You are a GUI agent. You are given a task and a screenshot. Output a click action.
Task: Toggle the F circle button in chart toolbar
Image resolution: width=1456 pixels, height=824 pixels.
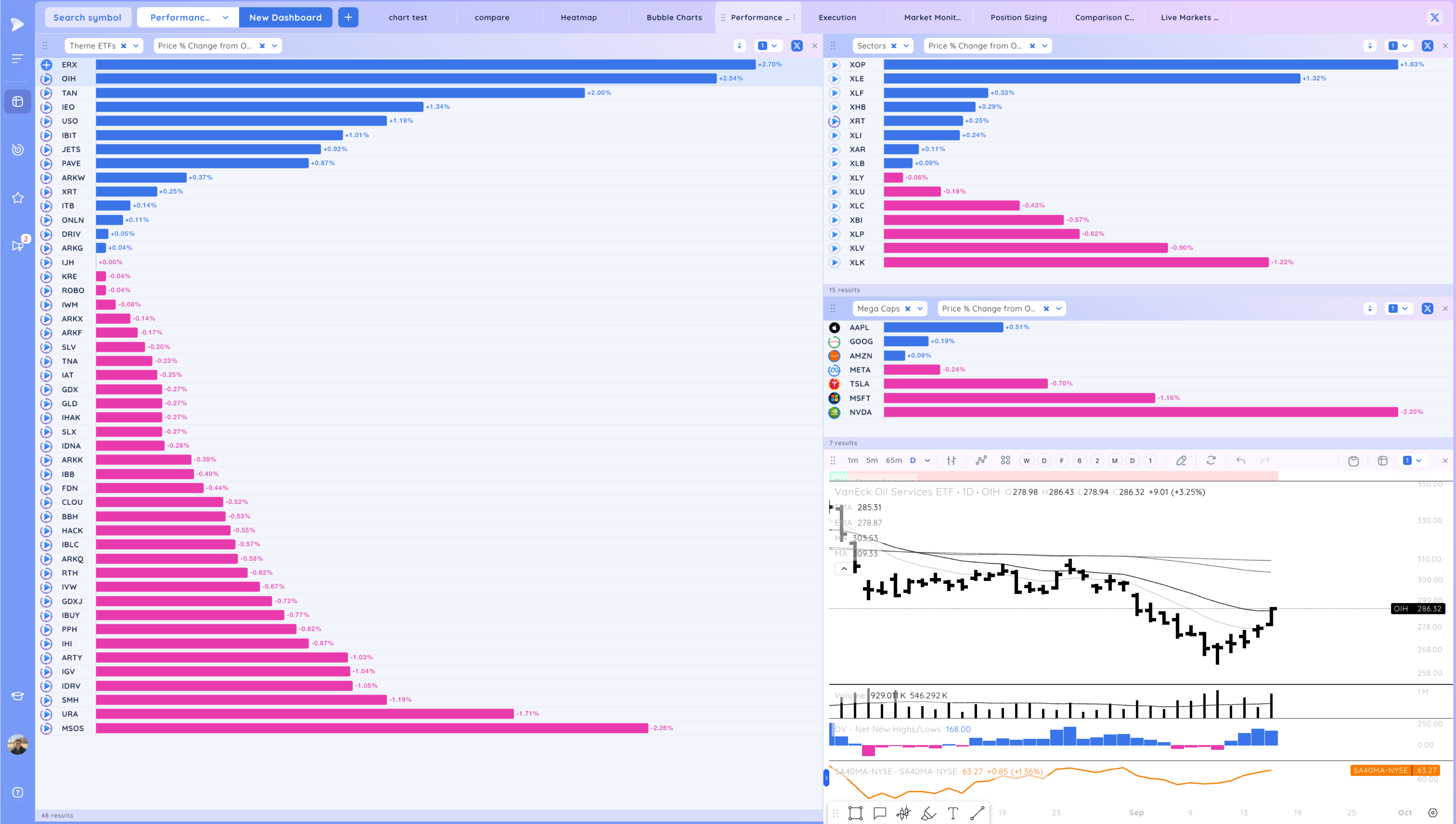click(1061, 460)
